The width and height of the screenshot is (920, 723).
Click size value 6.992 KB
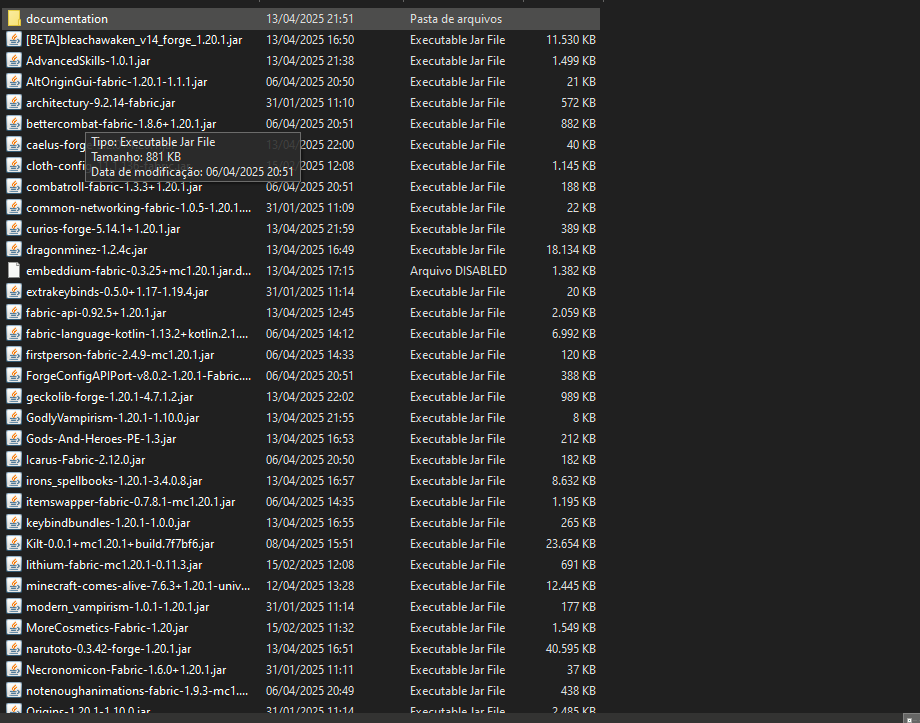(574, 334)
